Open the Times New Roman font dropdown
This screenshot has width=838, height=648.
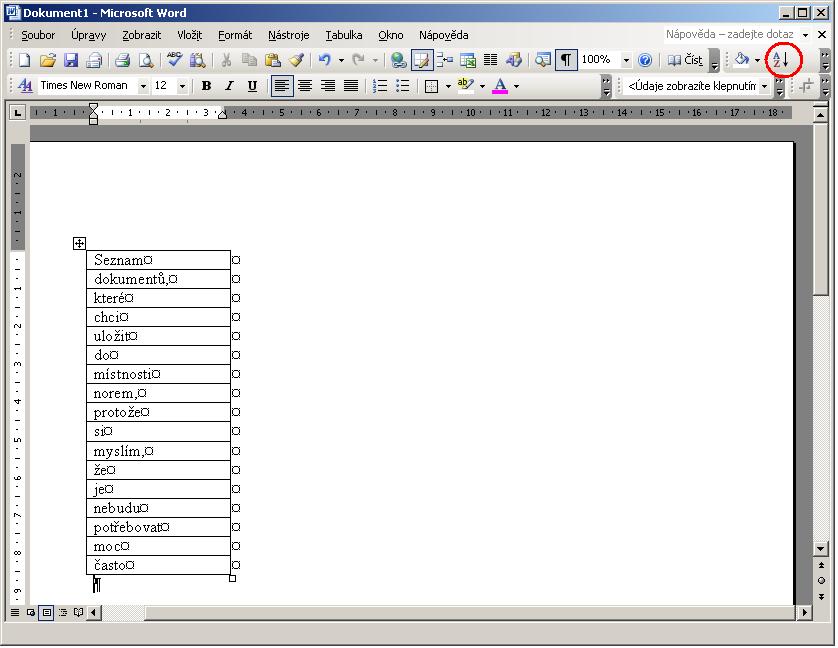coord(143,86)
